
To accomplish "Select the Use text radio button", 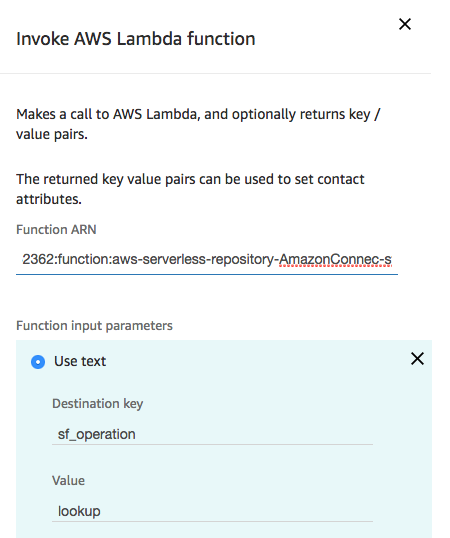I will 38,362.
